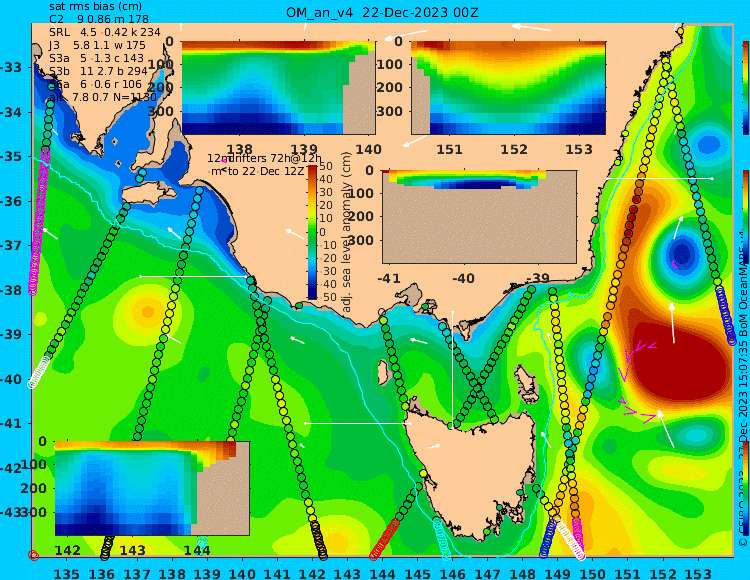Click the main longitude axis label 146
Viewport: 750px width, 580px height.
point(452,574)
